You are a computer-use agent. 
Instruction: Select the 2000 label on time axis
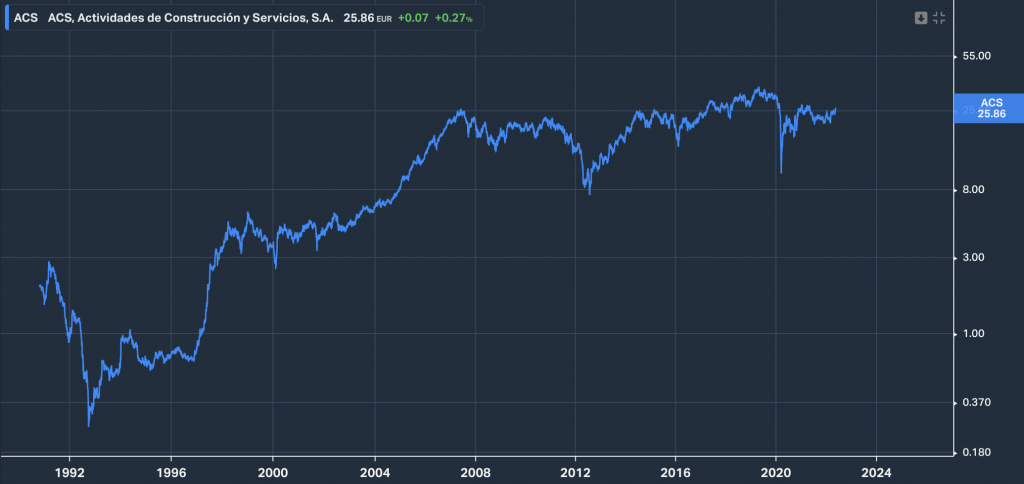point(273,471)
